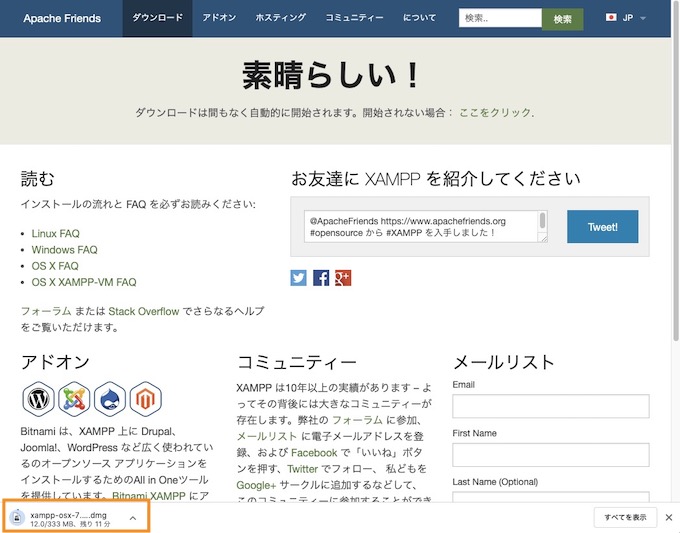Viewport: 680px width, 533px height.
Task: Click the アドオン section heading
Action: (55, 362)
